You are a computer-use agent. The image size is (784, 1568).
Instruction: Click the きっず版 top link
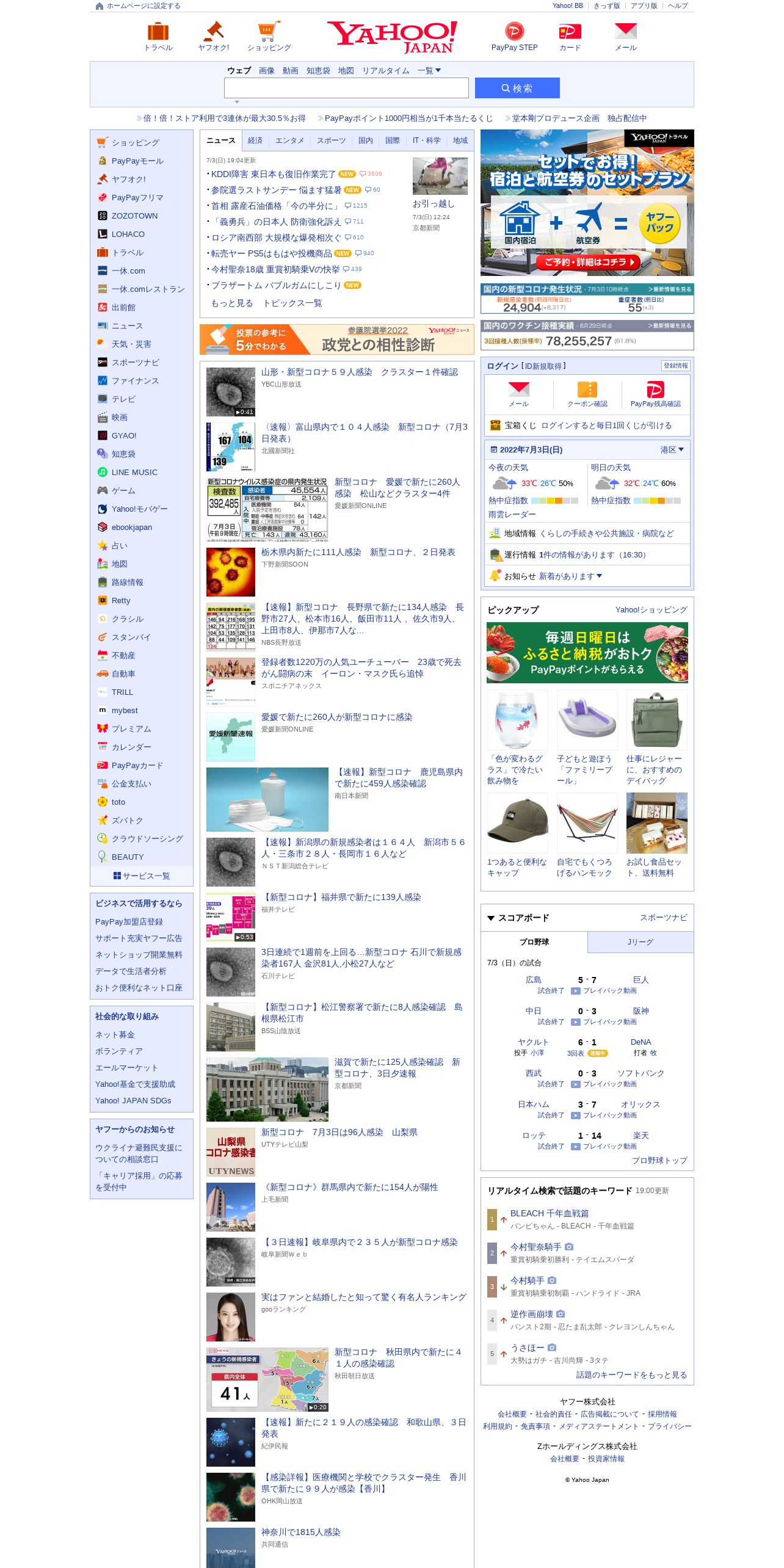pyautogui.click(x=607, y=6)
